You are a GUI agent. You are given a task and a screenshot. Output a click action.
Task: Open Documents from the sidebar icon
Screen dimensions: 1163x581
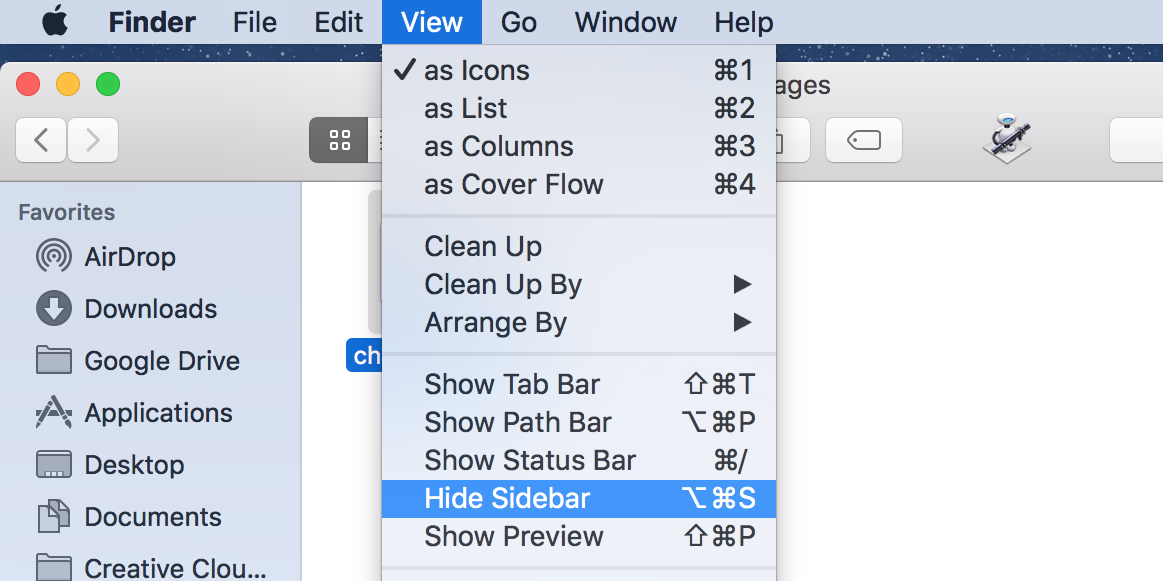point(54,517)
